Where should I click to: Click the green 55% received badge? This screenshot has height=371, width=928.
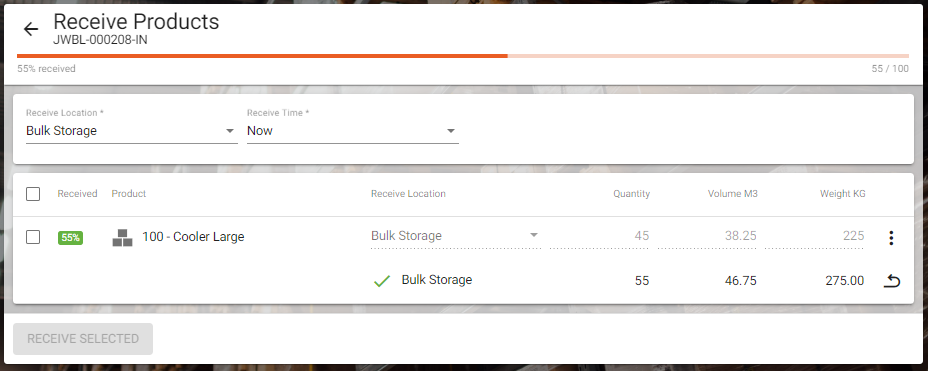coord(70,238)
